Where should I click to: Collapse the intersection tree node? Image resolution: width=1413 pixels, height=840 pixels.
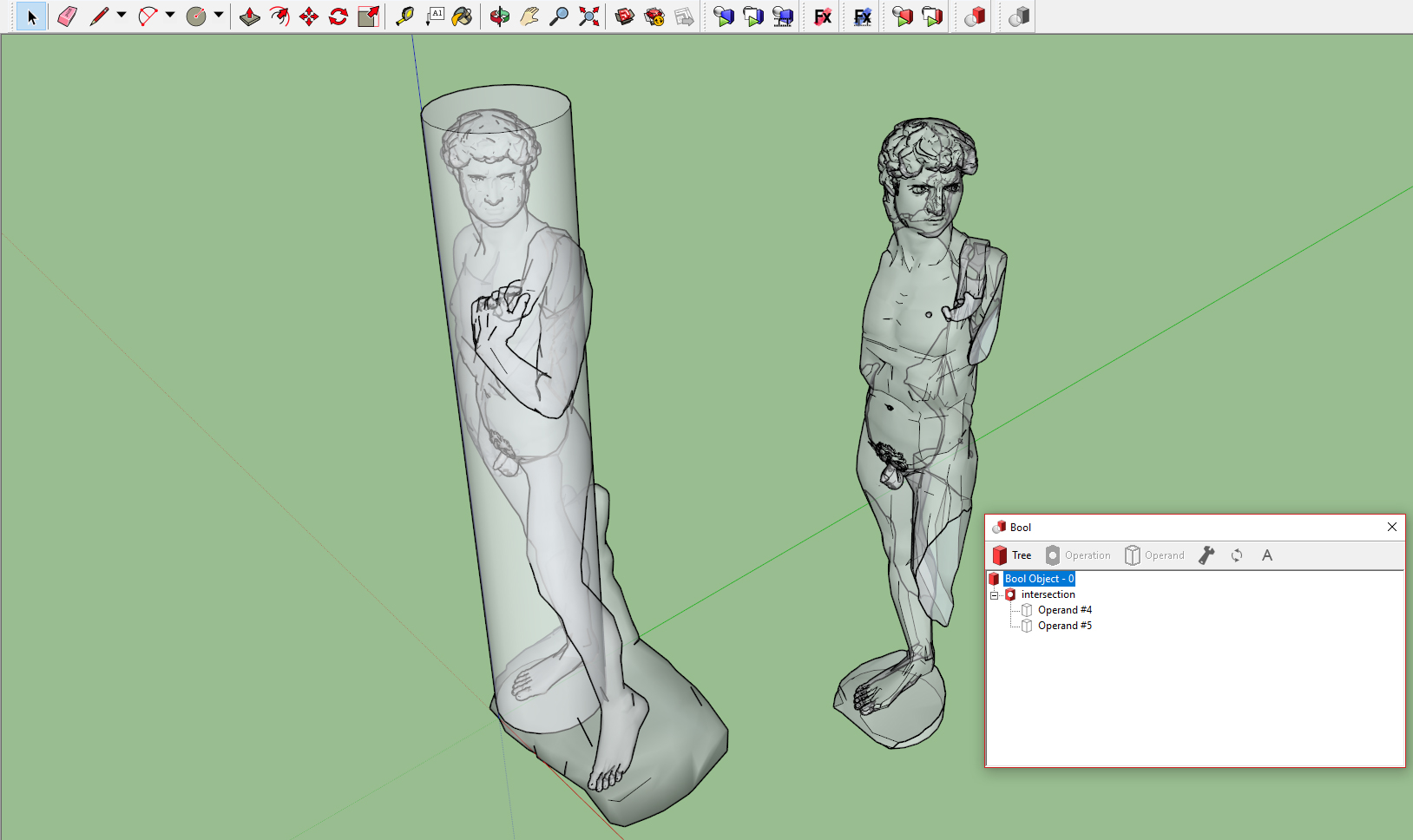coord(995,595)
